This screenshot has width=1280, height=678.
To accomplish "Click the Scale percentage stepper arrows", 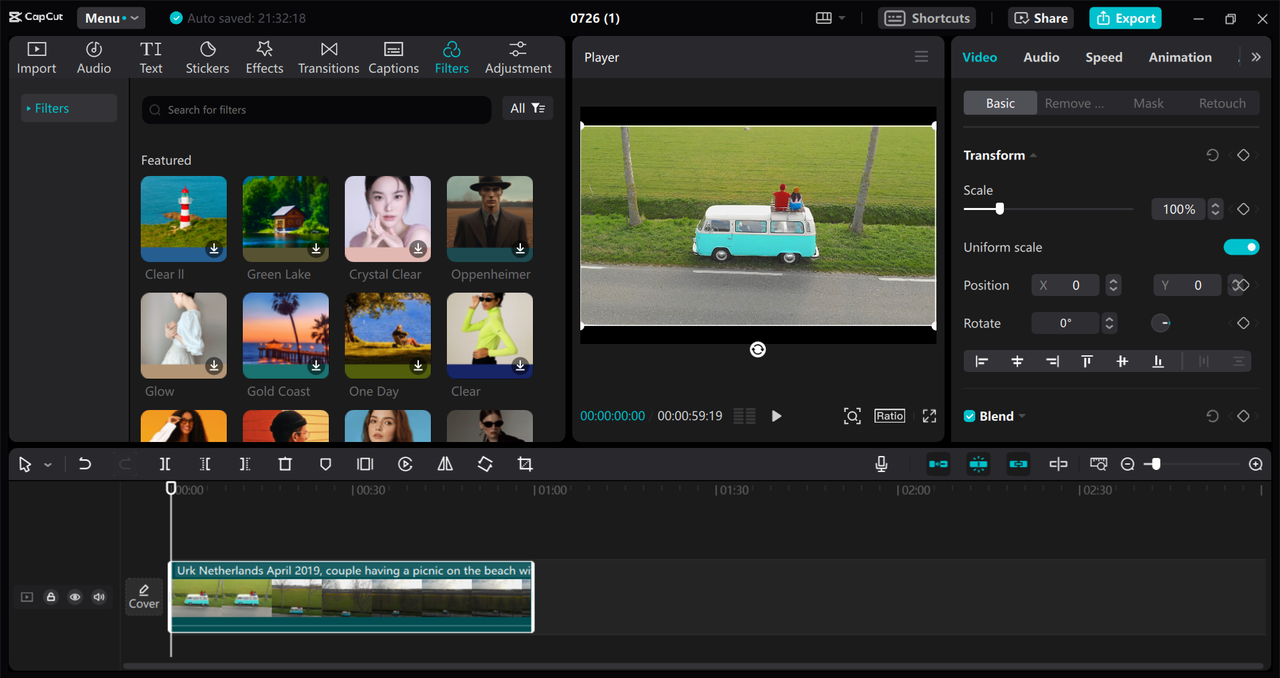I will click(1215, 209).
